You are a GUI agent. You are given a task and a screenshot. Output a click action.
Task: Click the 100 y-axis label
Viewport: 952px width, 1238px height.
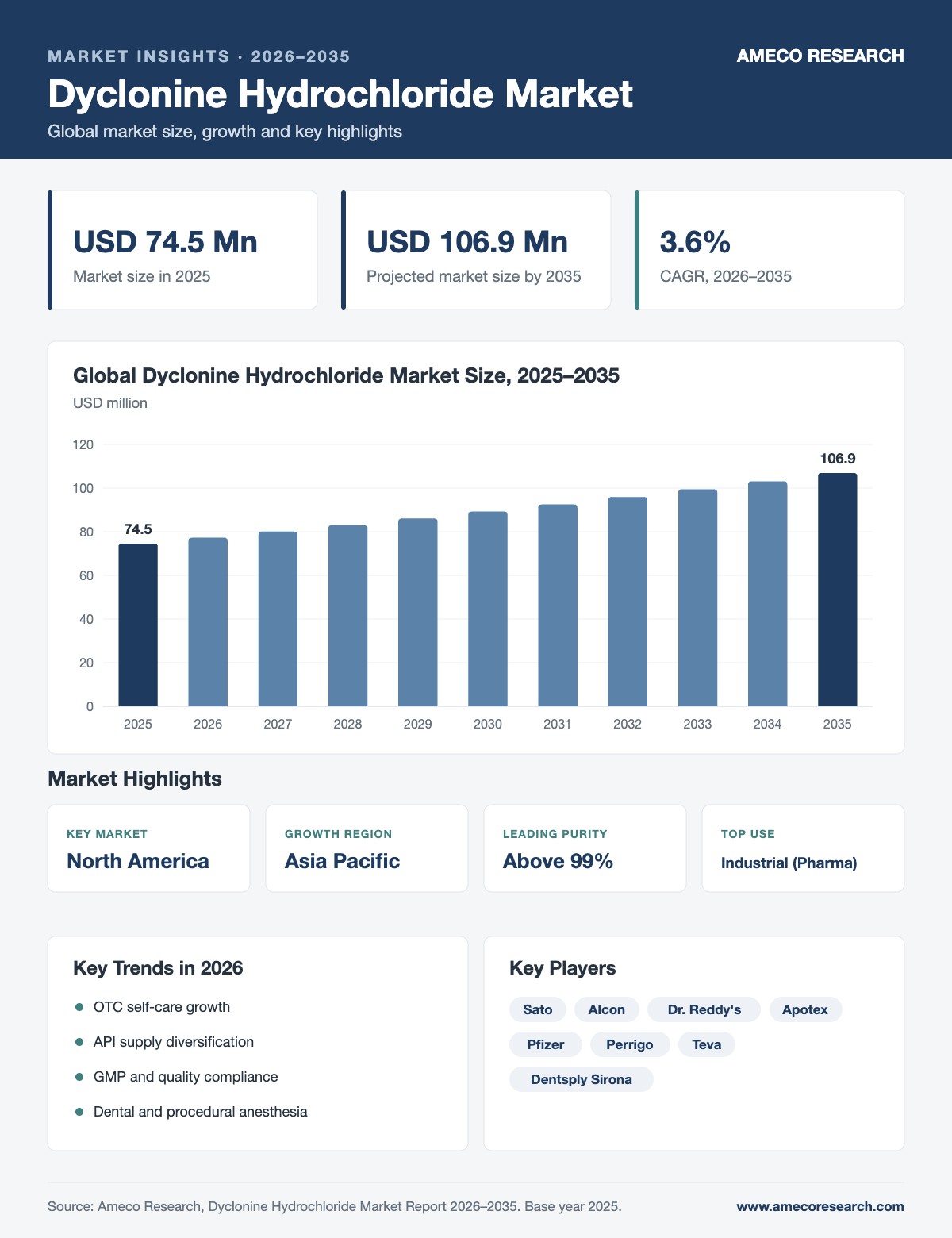pyautogui.click(x=83, y=488)
